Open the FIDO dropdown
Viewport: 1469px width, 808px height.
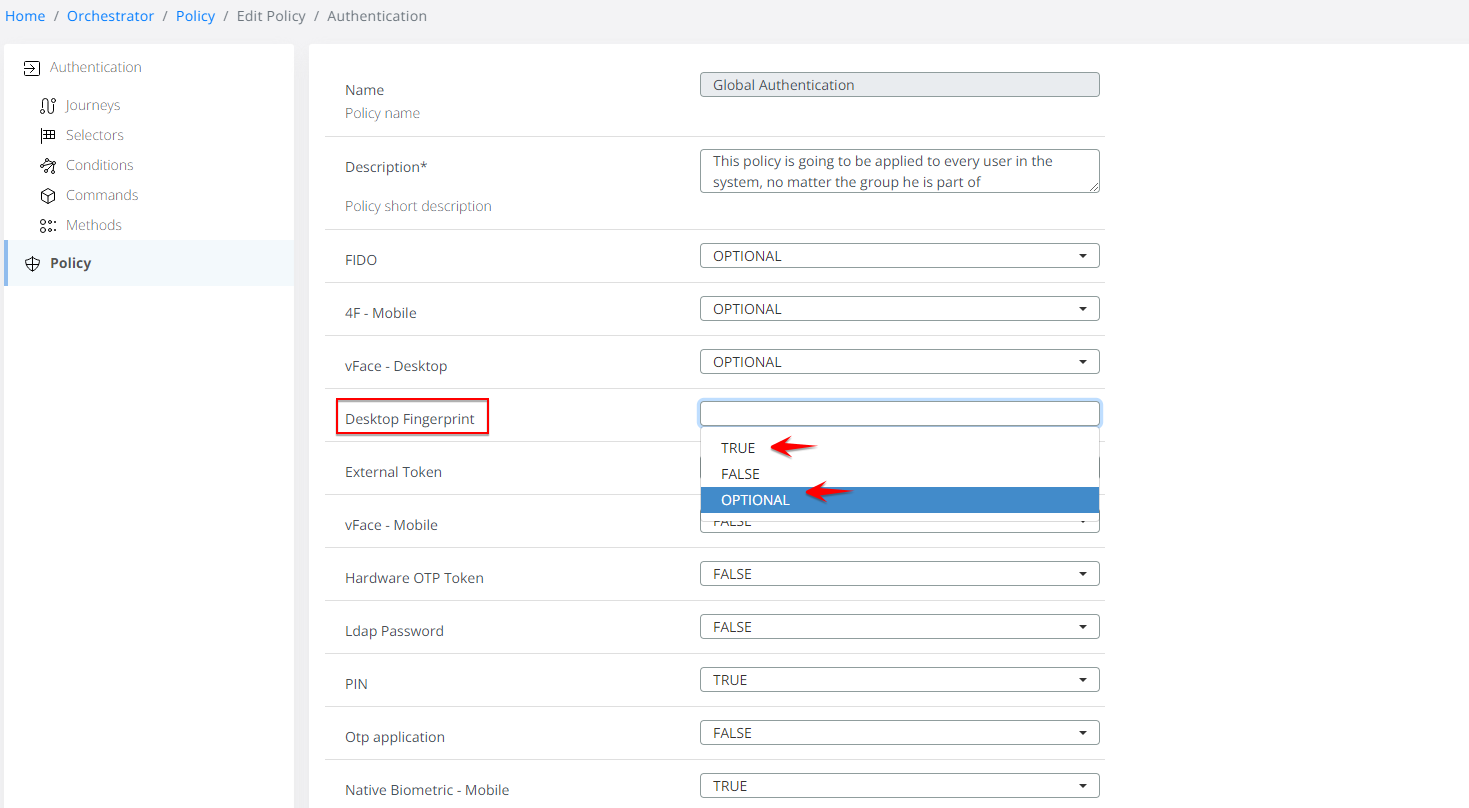pos(899,256)
